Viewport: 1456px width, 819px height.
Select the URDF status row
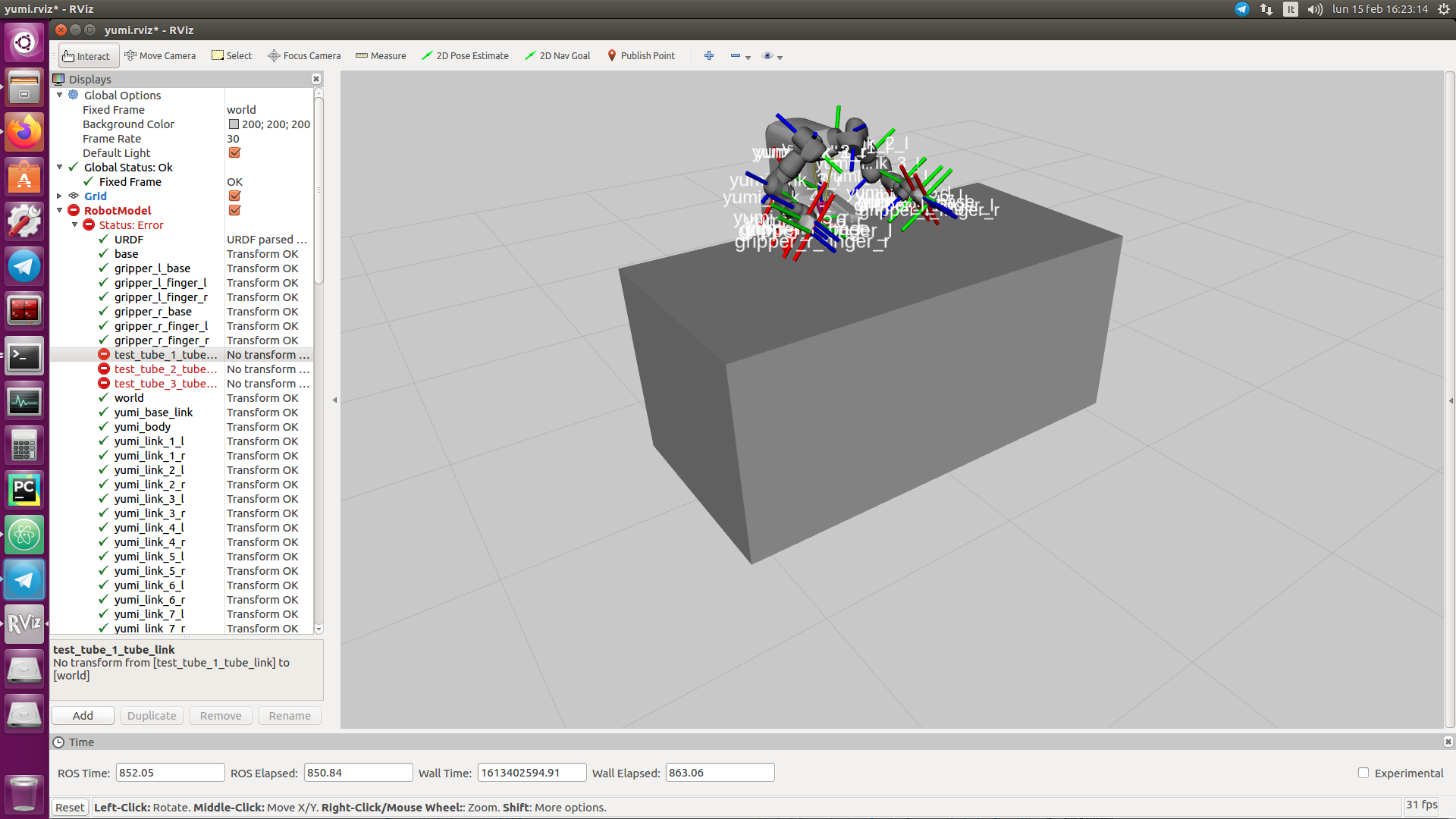[x=182, y=240]
